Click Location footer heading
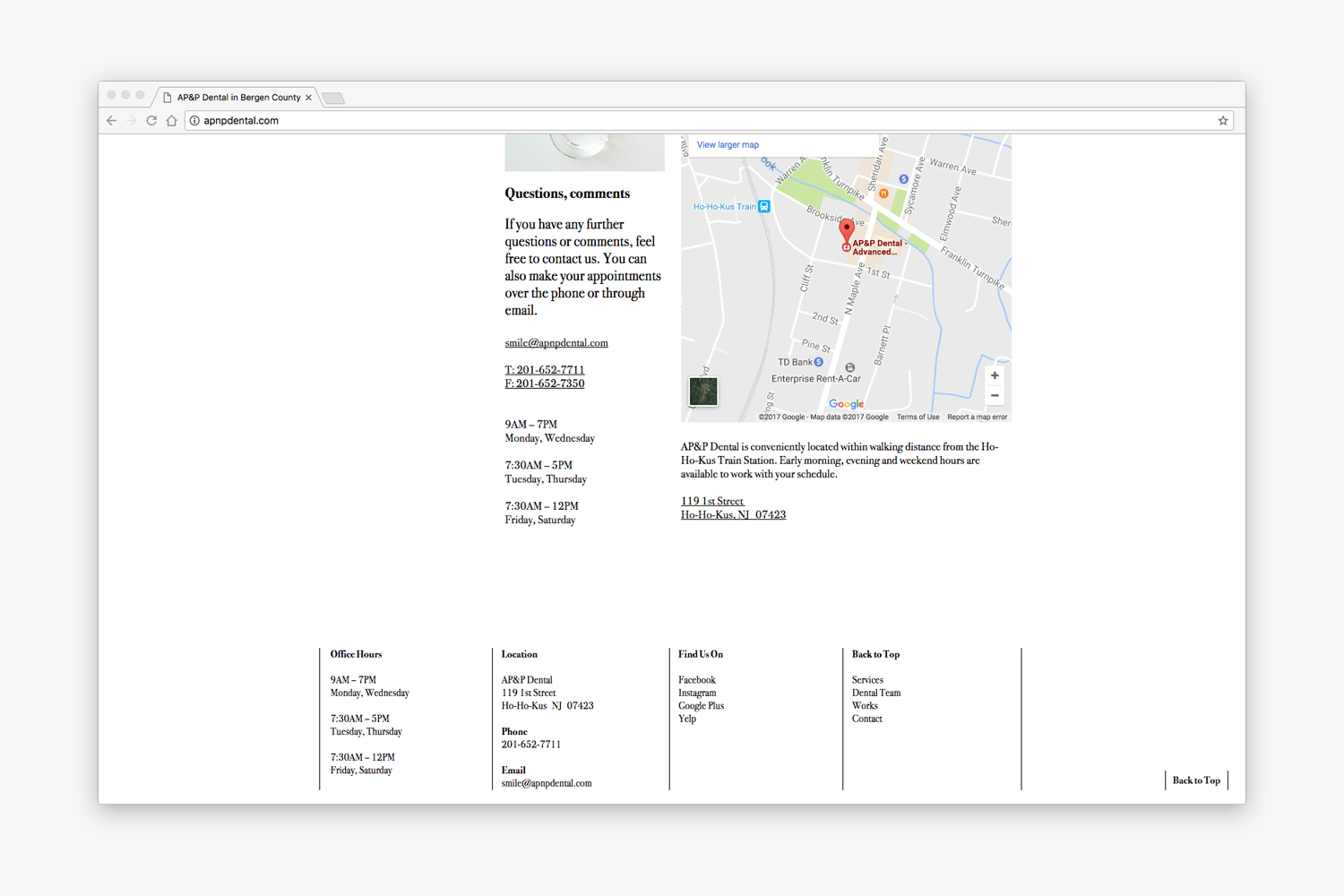The image size is (1344, 896). click(x=520, y=654)
